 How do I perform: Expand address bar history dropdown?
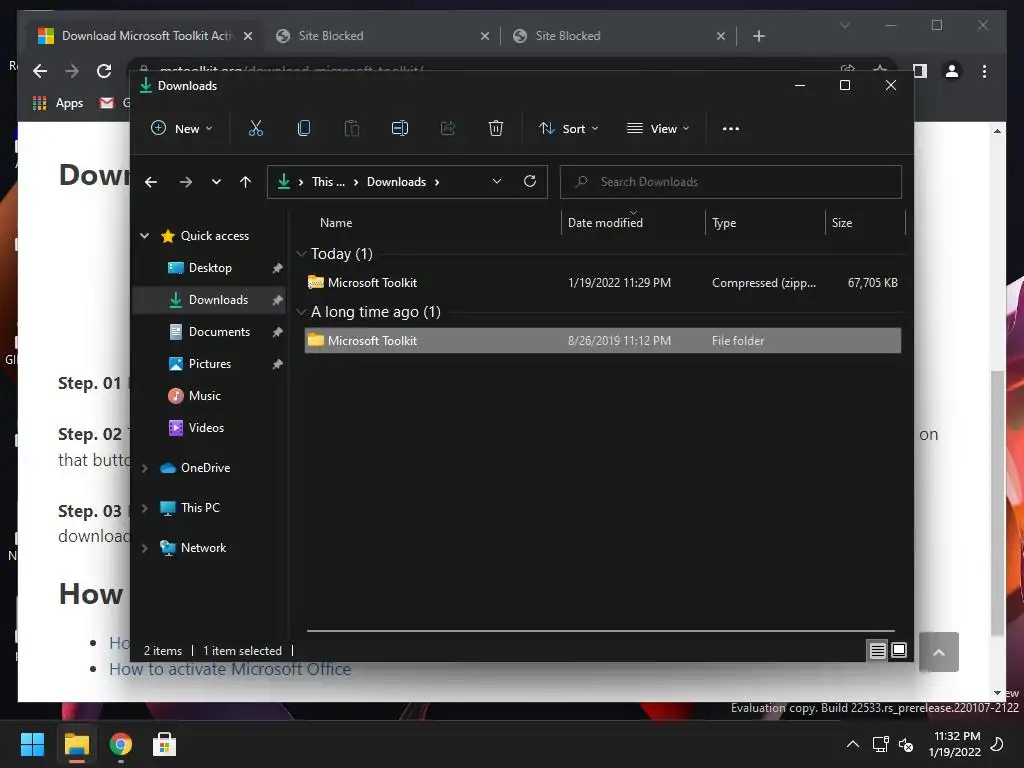497,182
